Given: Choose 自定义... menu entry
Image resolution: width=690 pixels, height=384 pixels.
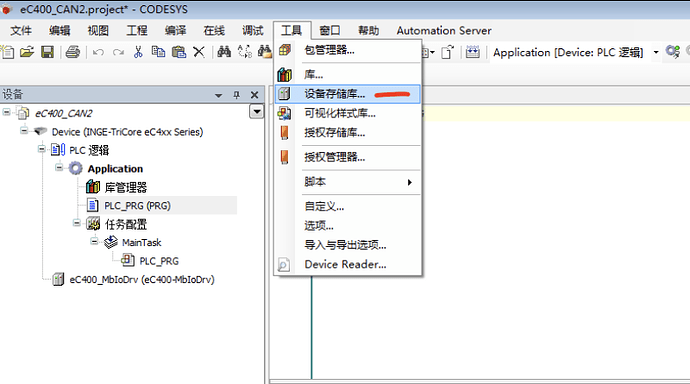Looking at the screenshot, I should [x=347, y=206].
